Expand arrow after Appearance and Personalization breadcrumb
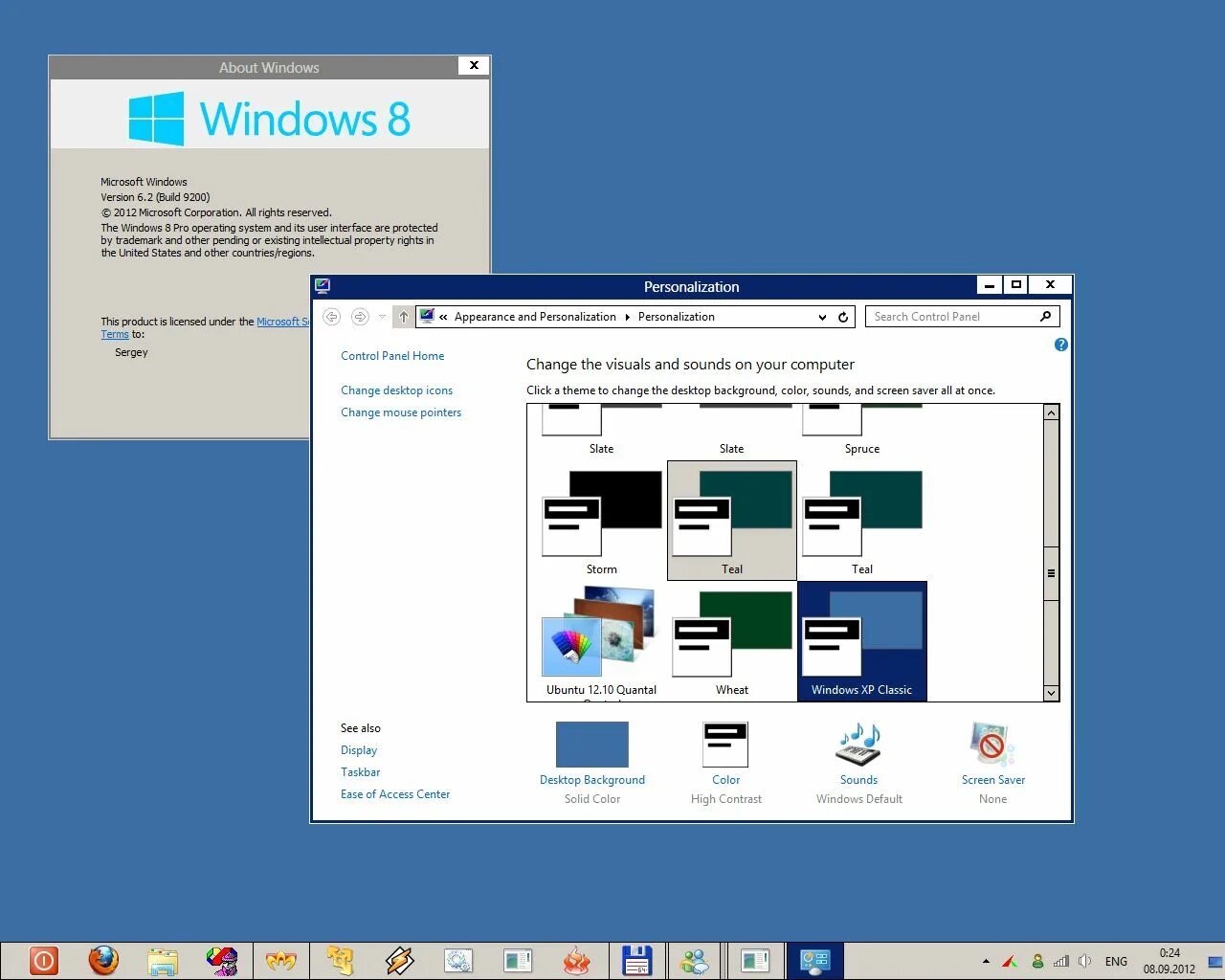Image resolution: width=1225 pixels, height=980 pixels. (x=628, y=317)
